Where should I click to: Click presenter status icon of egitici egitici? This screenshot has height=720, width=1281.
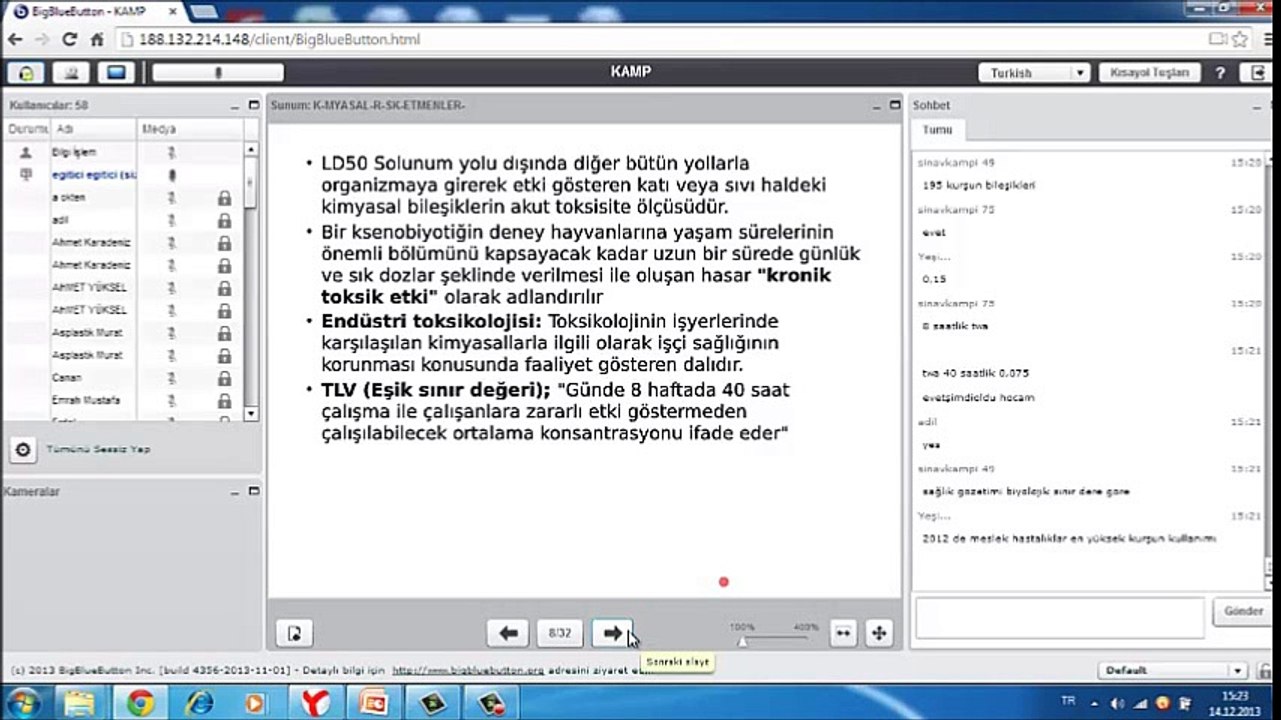tap(26, 175)
